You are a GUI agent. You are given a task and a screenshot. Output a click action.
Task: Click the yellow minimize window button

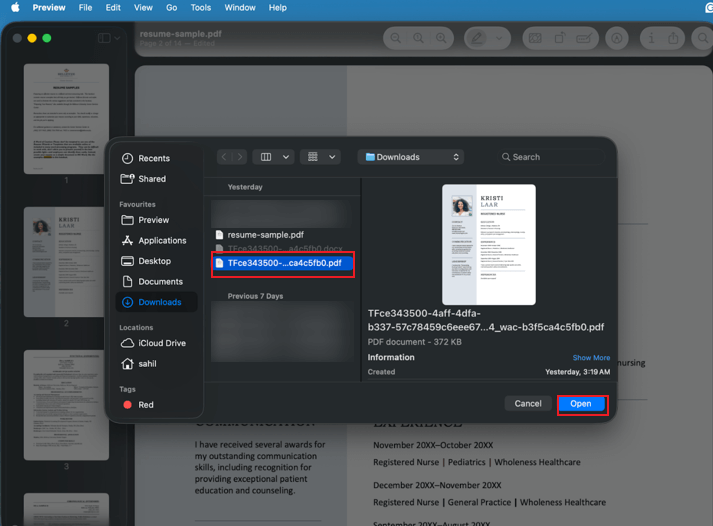click(32, 38)
